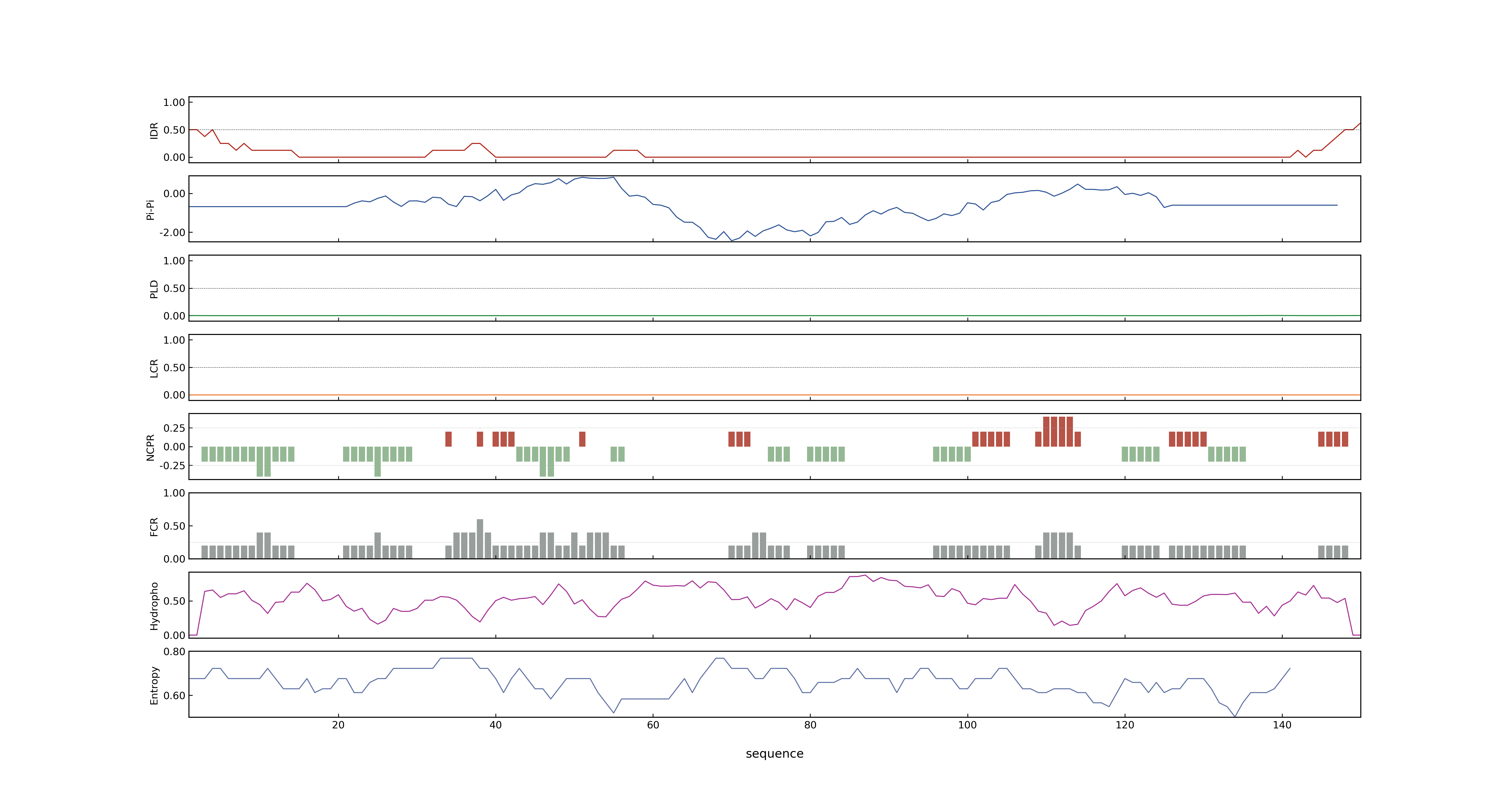Click the Pi-Pi y-axis label
The image size is (1512, 806).
point(150,209)
